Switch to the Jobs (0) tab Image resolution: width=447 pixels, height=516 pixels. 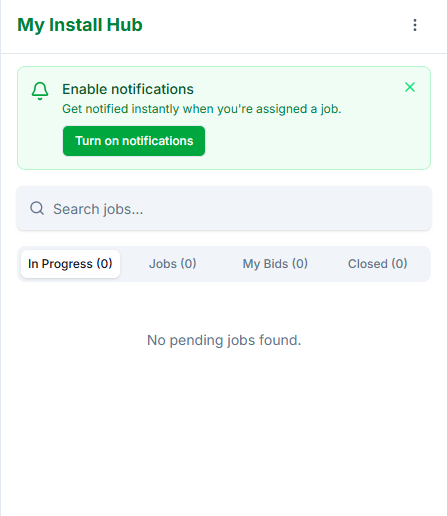coord(172,264)
